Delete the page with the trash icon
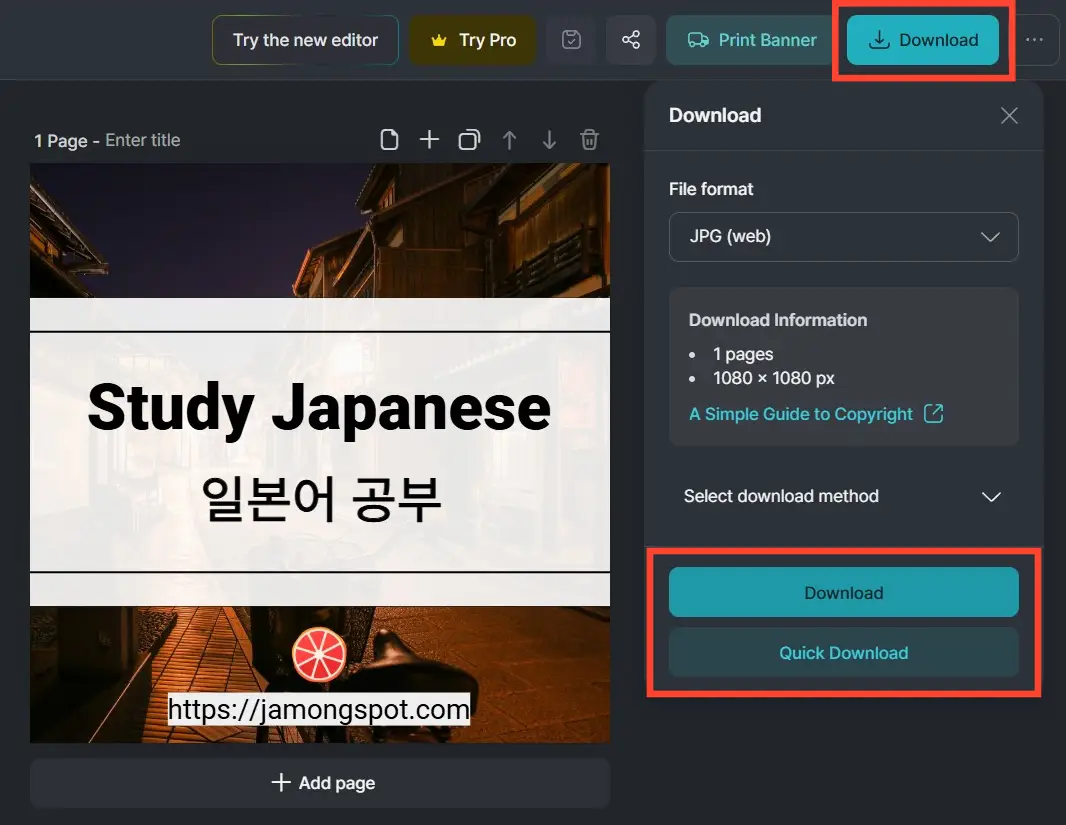The width and height of the screenshot is (1066, 825). tap(590, 140)
